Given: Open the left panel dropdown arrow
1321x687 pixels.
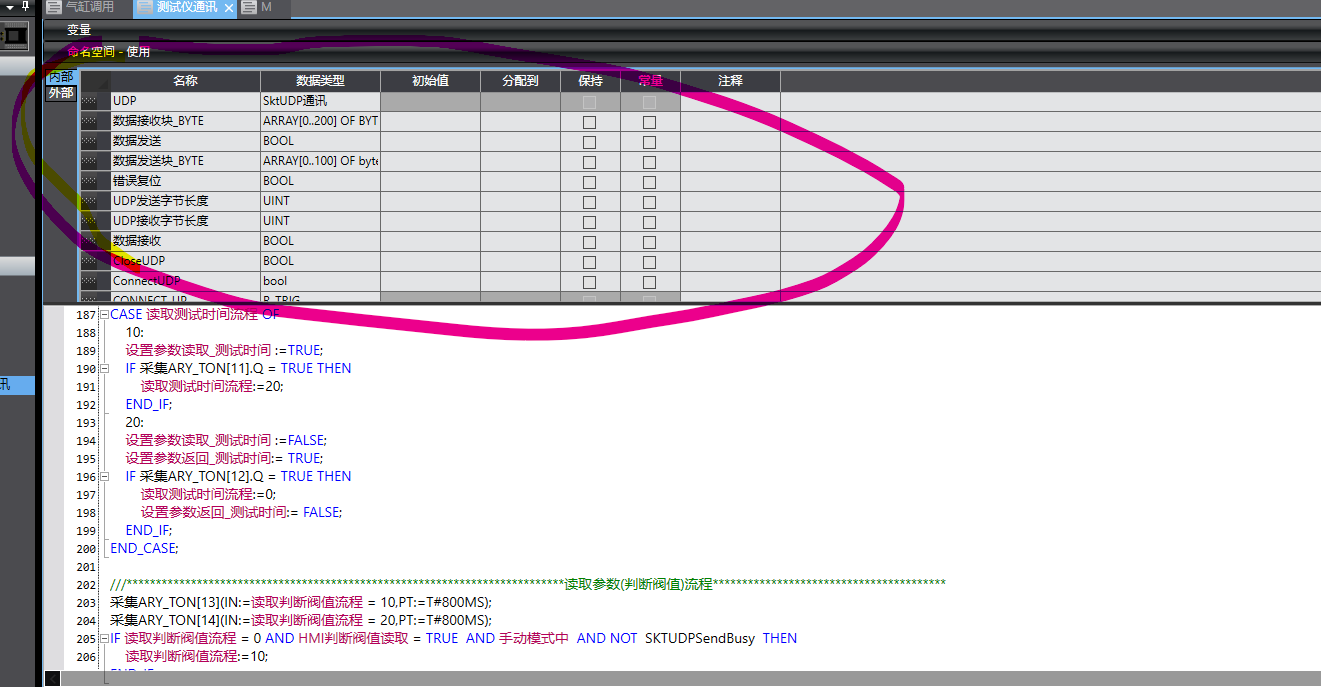Looking at the screenshot, I should point(10,7).
